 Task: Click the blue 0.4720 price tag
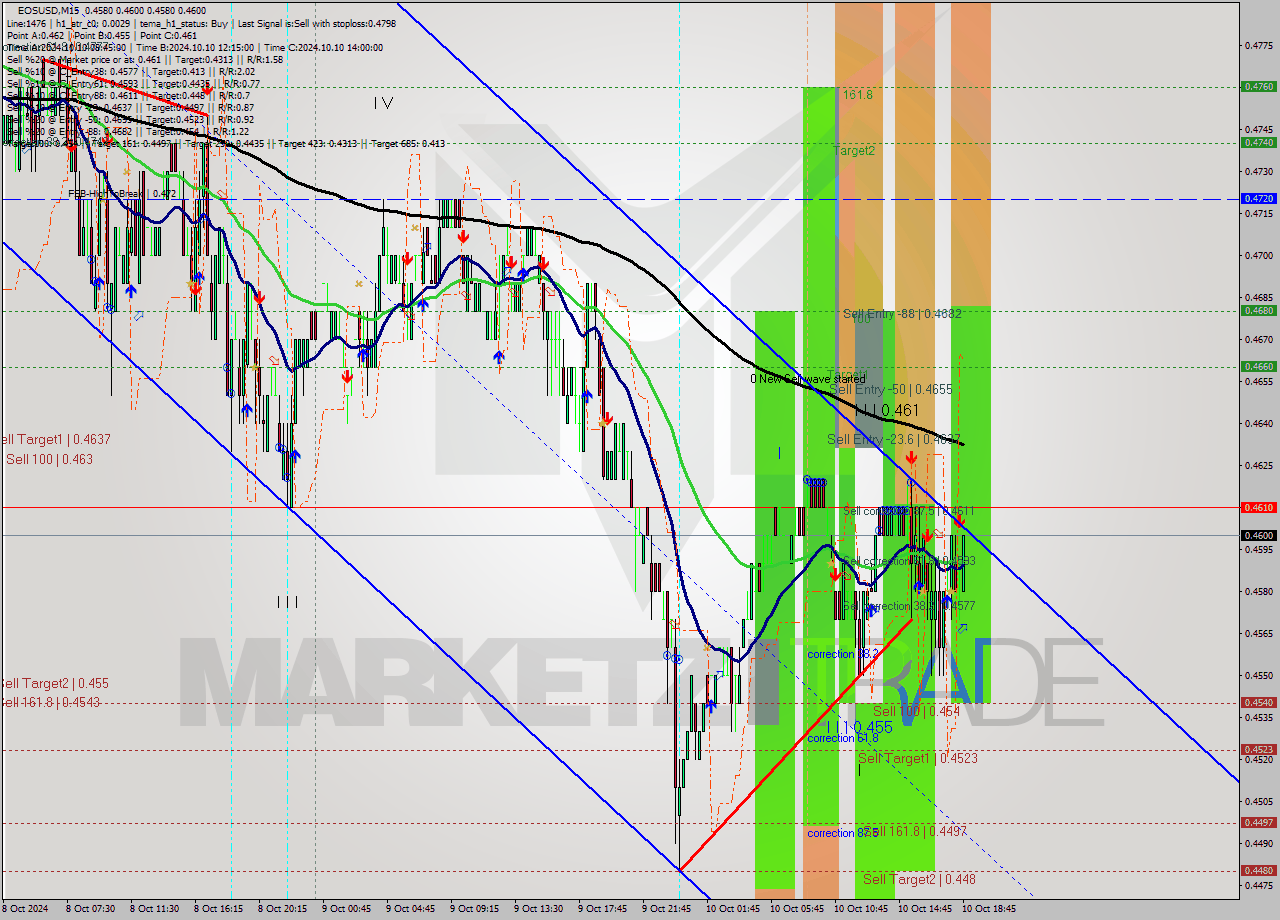tap(1258, 199)
